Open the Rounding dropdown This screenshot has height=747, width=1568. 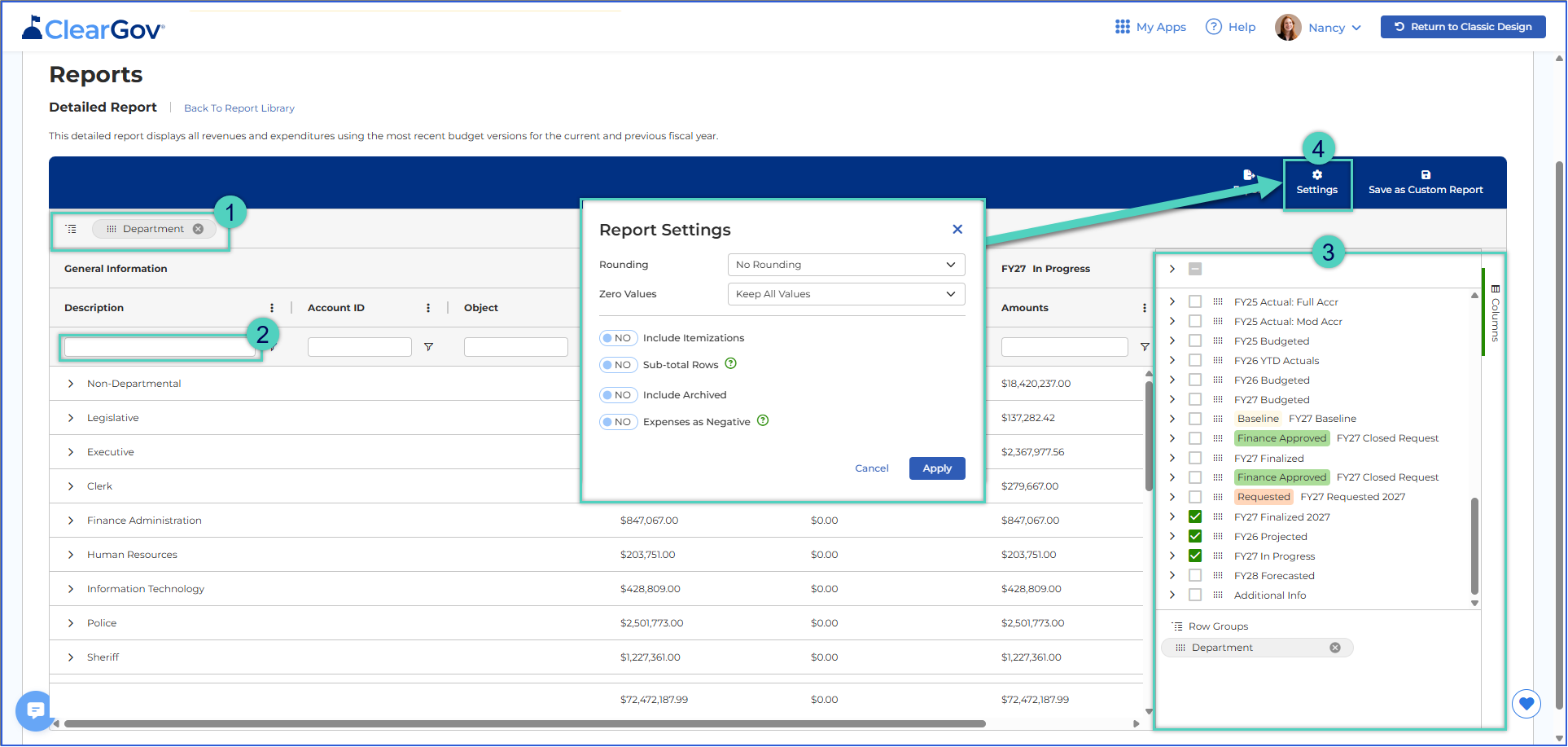click(x=846, y=265)
